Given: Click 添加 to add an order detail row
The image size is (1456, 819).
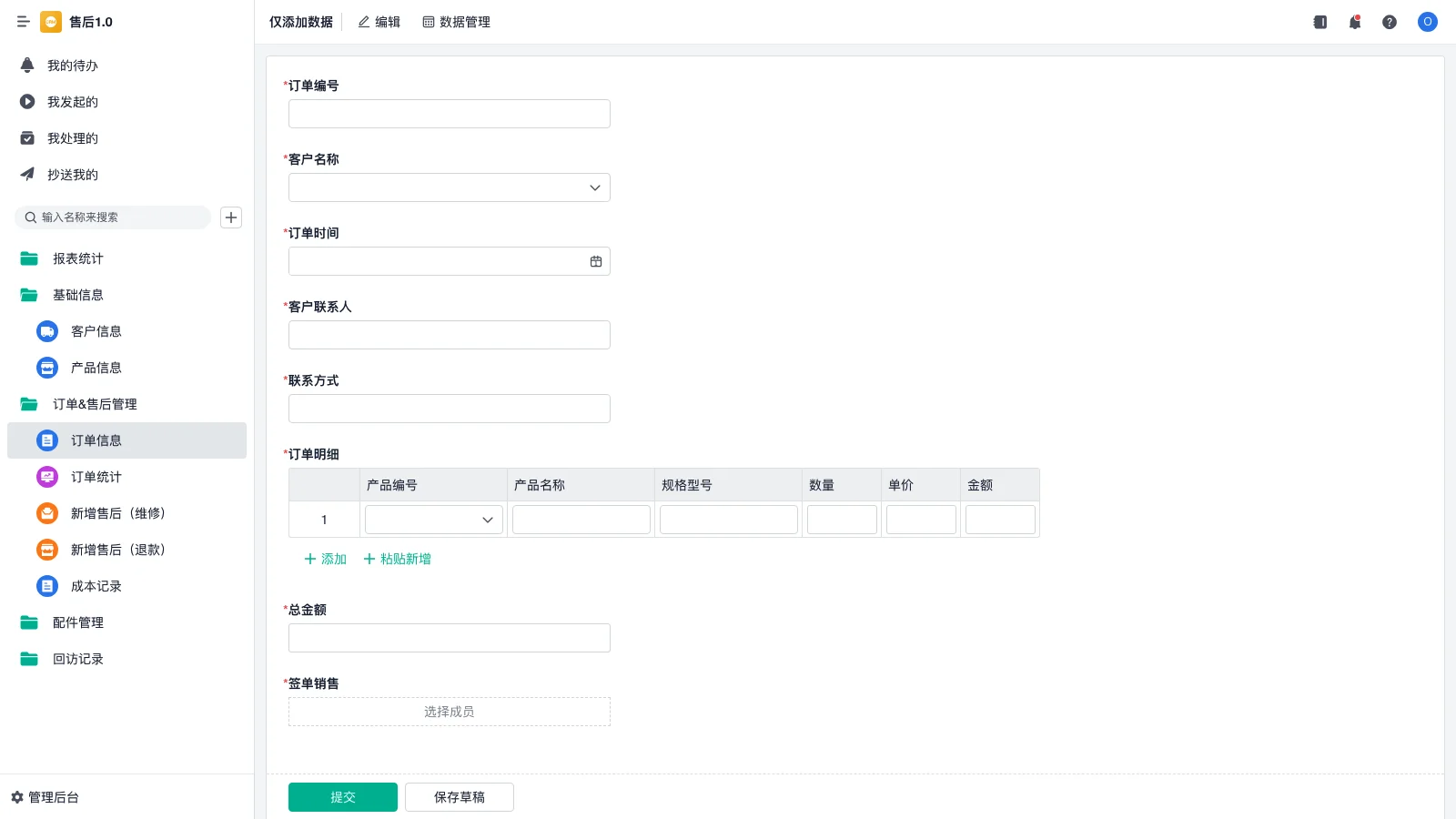Looking at the screenshot, I should point(323,559).
